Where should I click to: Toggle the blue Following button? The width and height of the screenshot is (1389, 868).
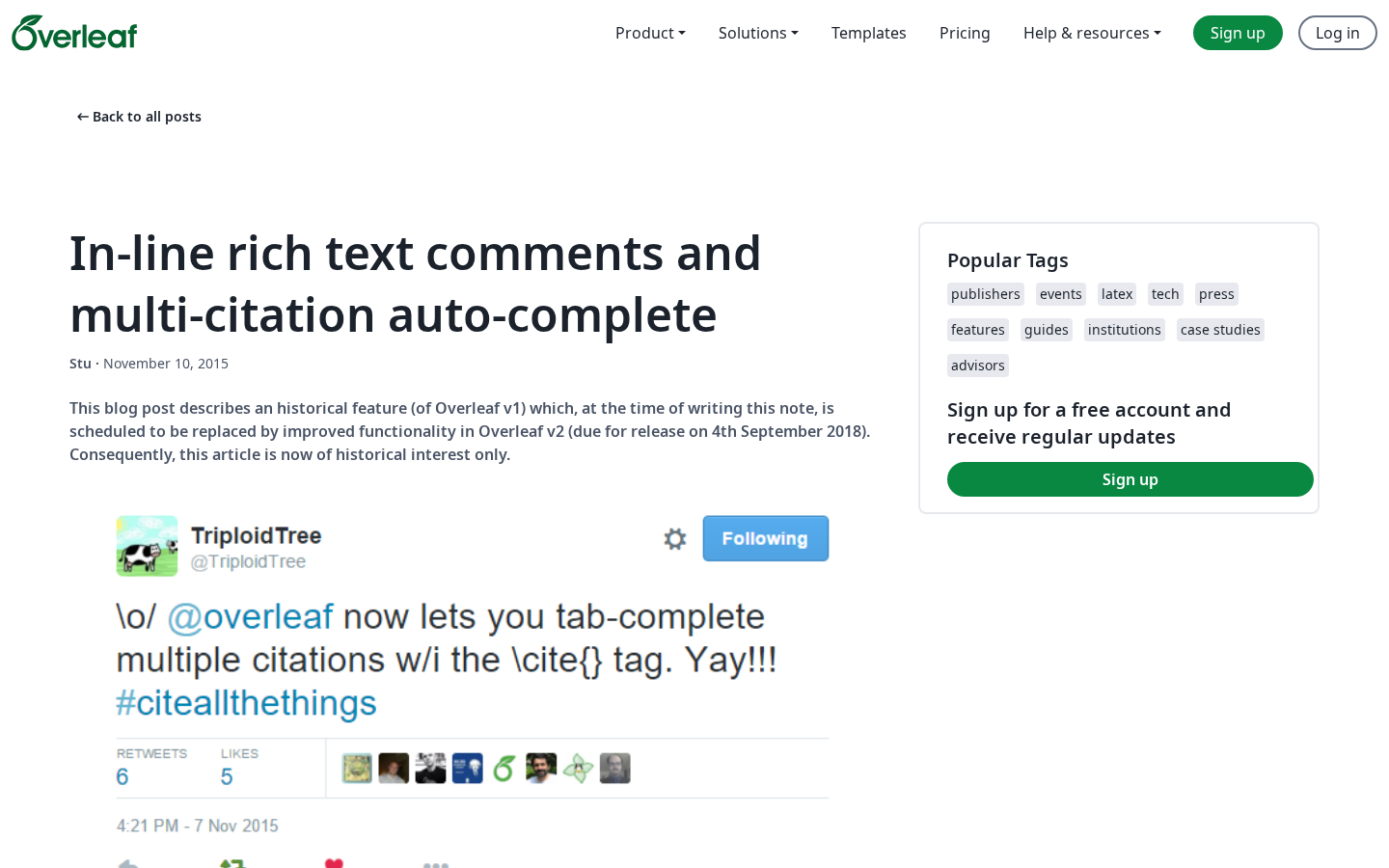point(765,538)
